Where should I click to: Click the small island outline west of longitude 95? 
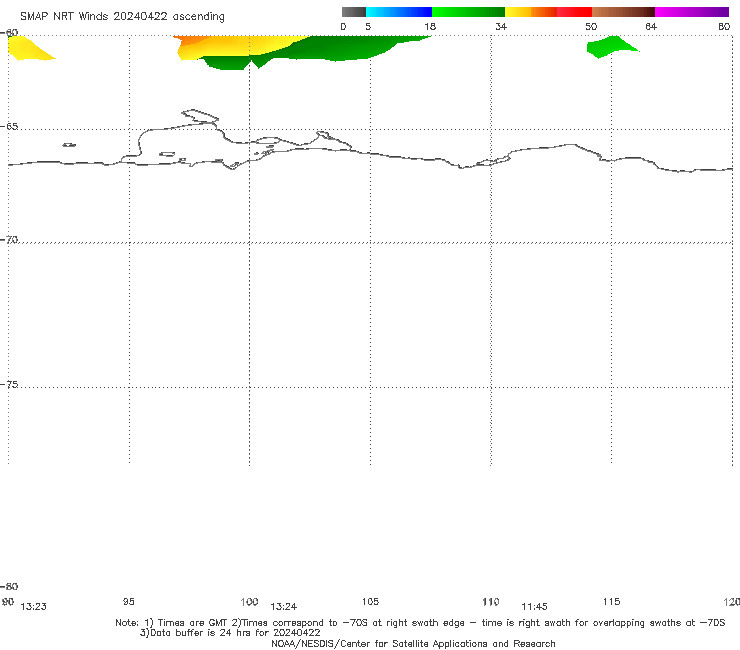click(69, 145)
